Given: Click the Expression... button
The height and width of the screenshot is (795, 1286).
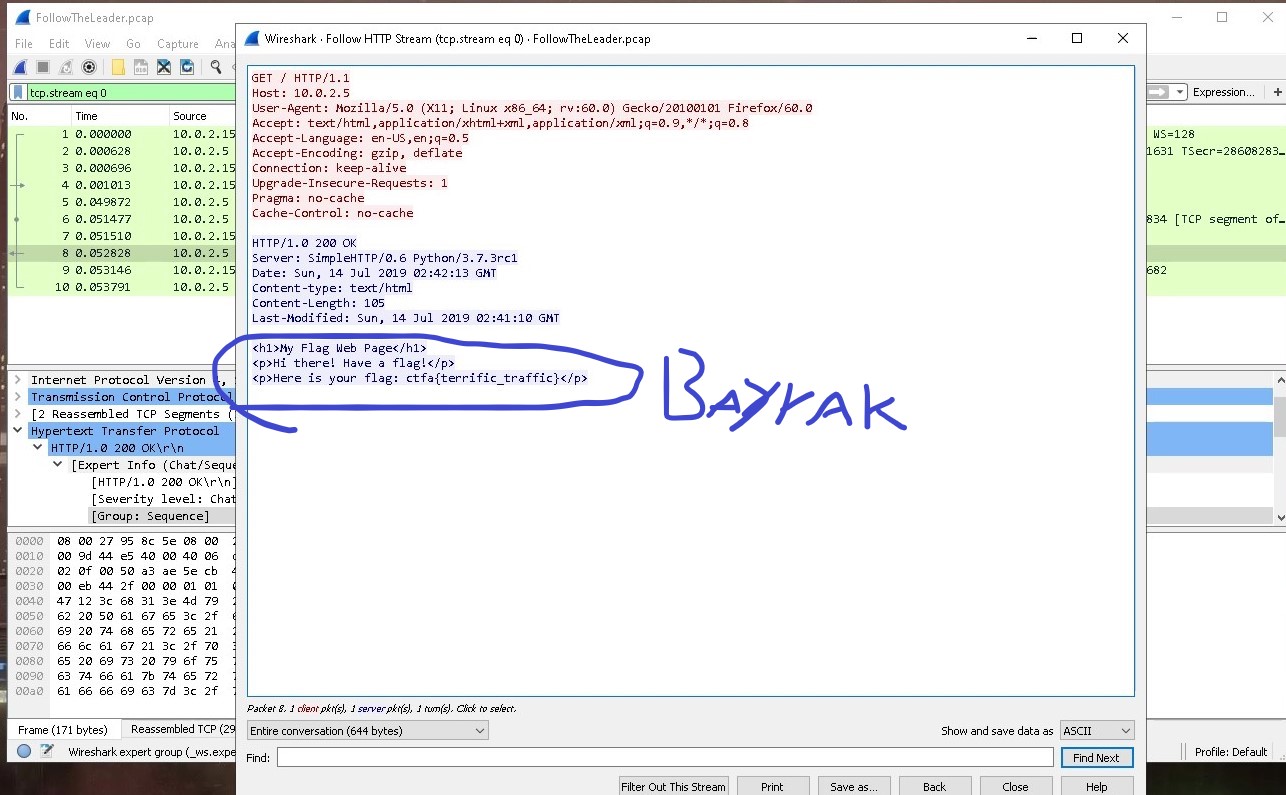Looking at the screenshot, I should 1223,92.
